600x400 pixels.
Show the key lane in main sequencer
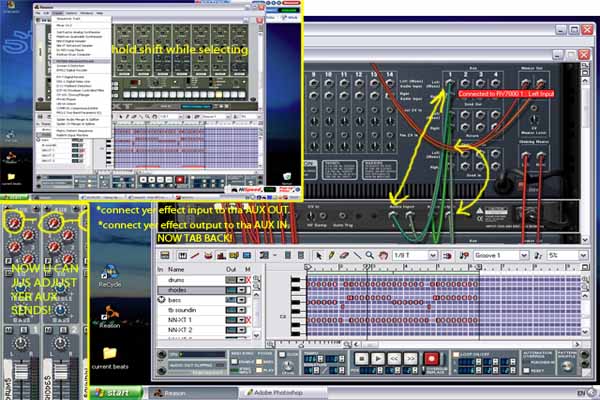point(183,255)
